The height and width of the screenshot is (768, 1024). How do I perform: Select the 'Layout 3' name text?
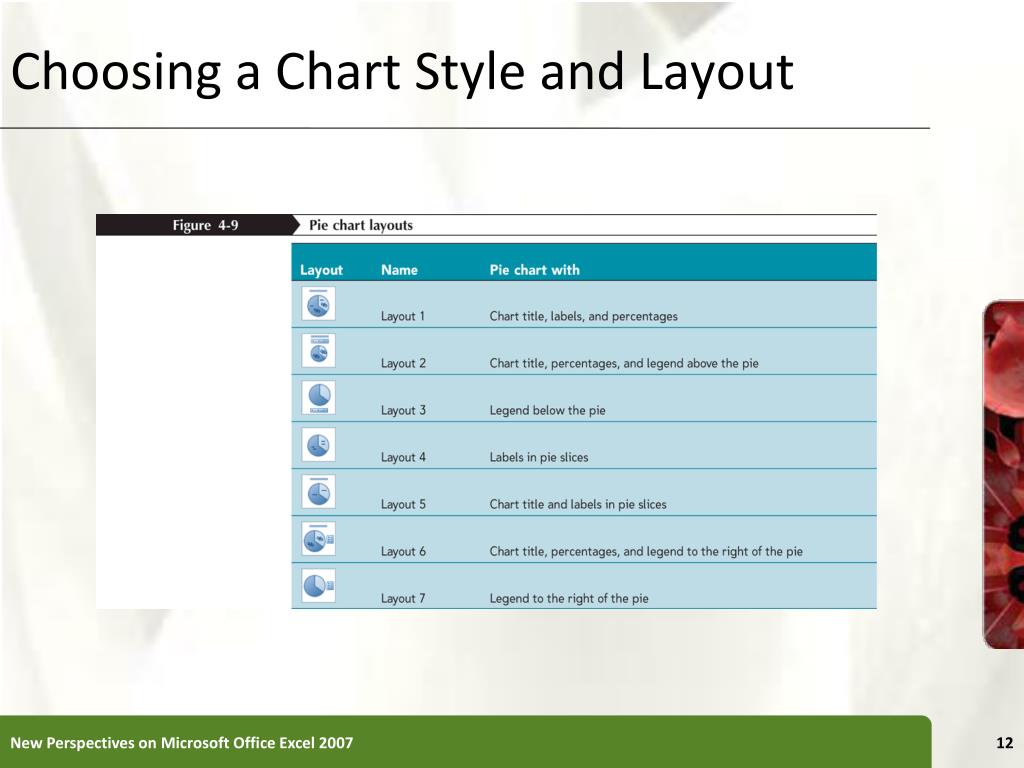pos(403,410)
